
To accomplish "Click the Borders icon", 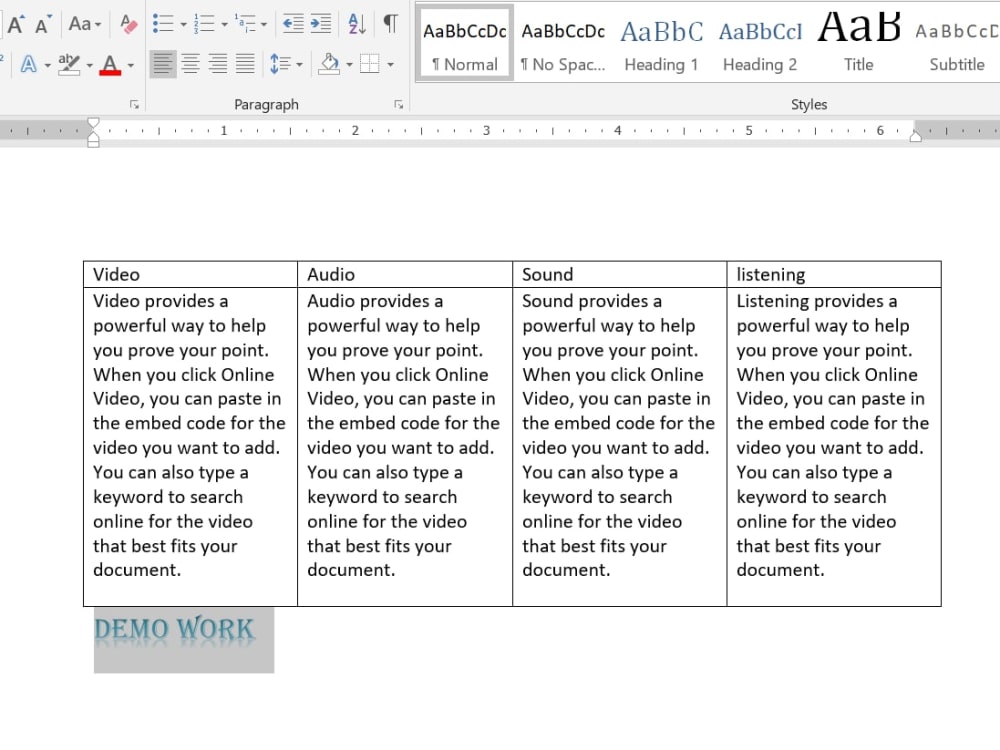I will 370,64.
